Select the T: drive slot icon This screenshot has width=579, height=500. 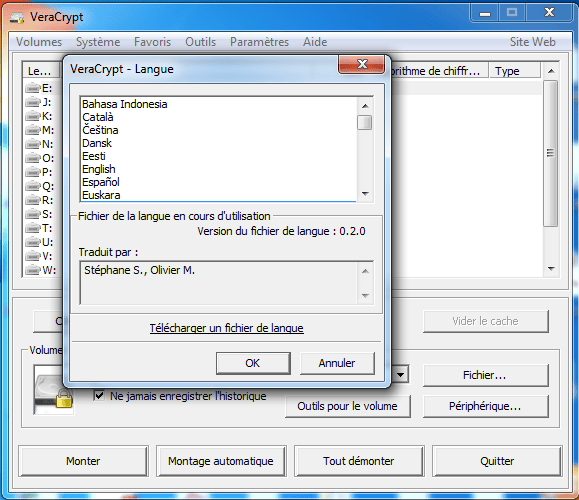[x=32, y=228]
